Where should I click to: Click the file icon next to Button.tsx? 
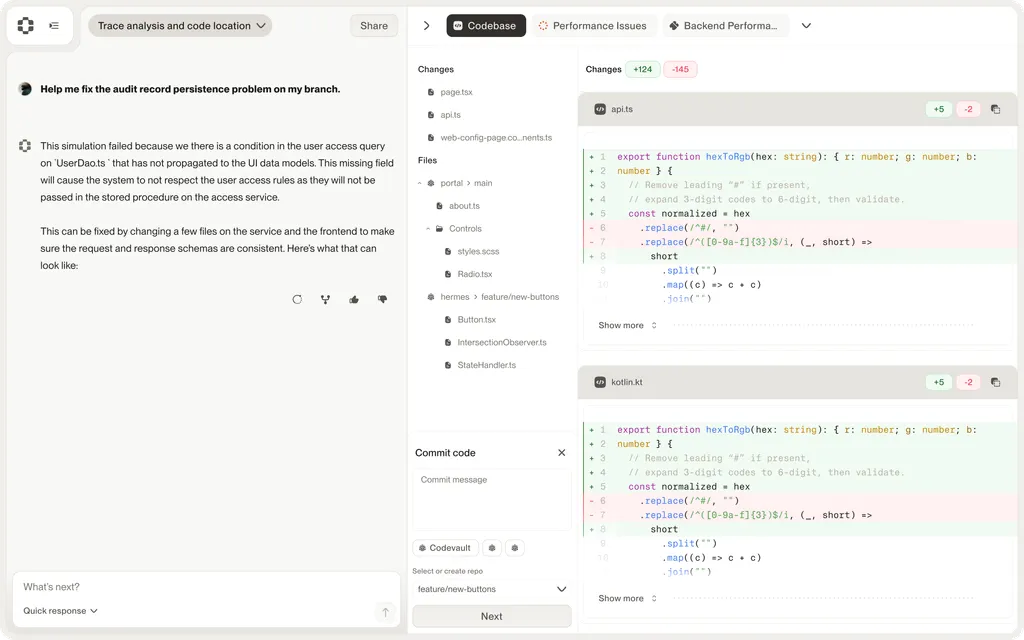coord(447,320)
